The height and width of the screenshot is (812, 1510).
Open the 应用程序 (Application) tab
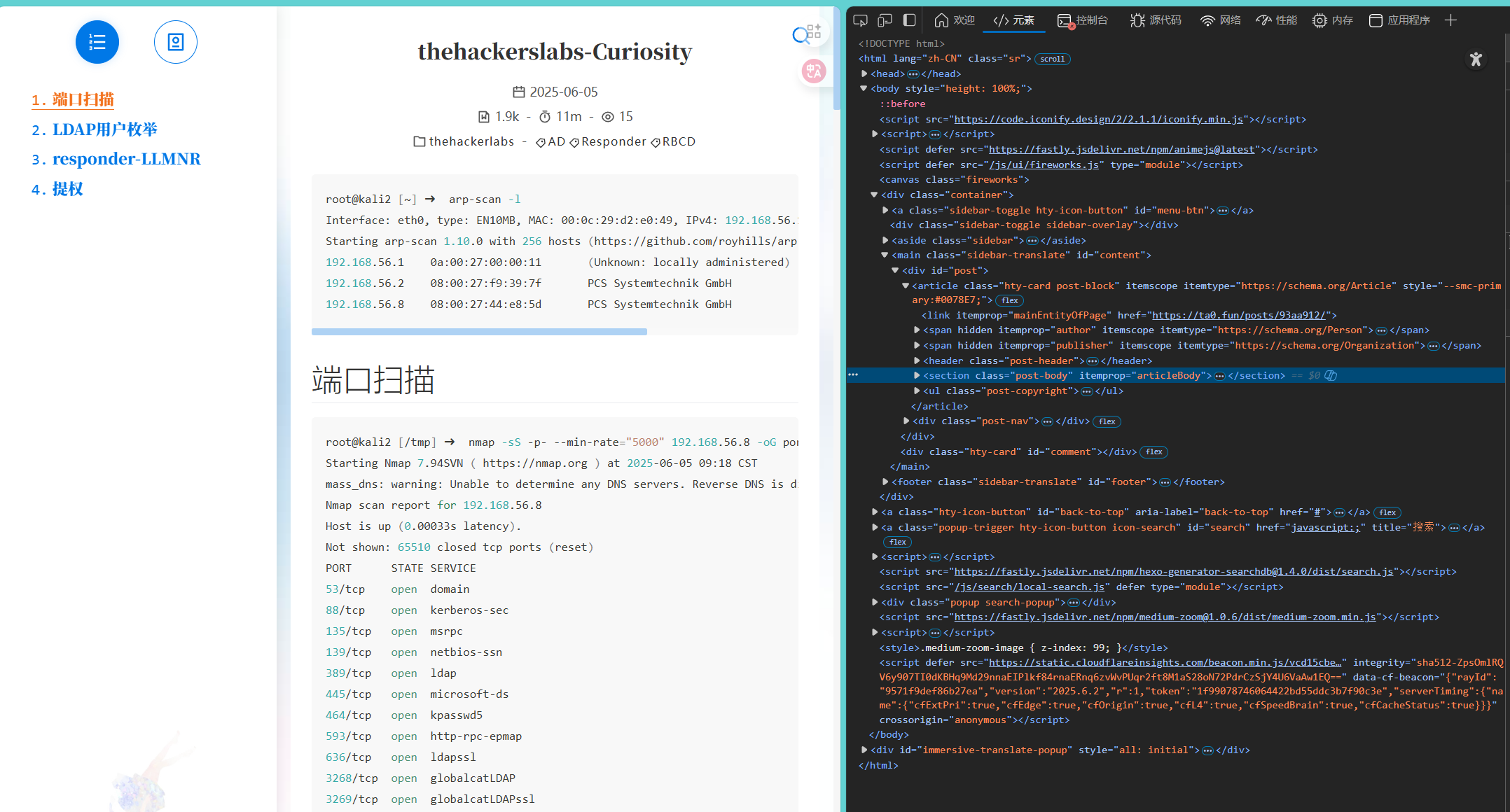[x=1399, y=20]
